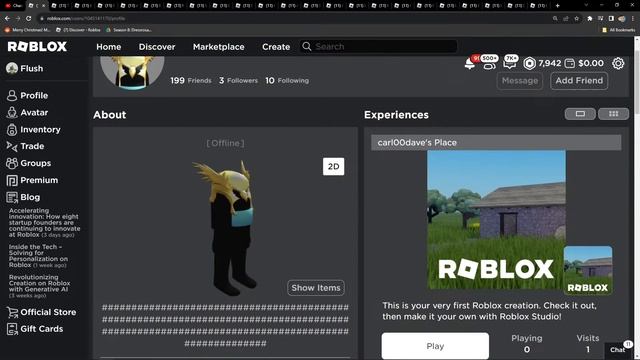Open Official Store from the sidebar
640x360 pixels.
(41, 312)
